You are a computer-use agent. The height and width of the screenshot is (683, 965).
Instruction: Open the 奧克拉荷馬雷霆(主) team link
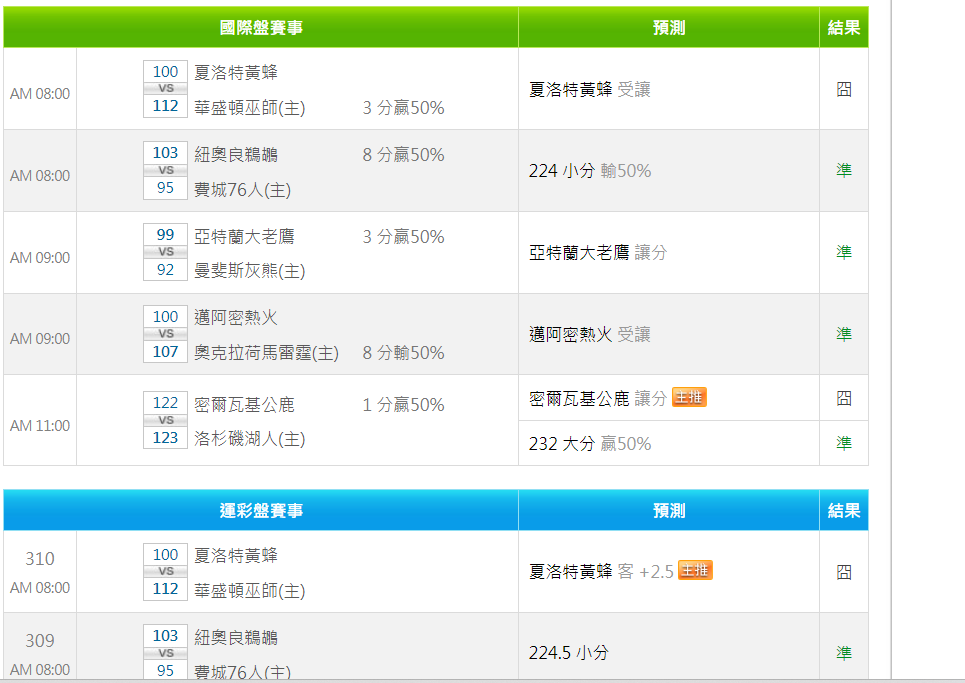click(x=266, y=353)
